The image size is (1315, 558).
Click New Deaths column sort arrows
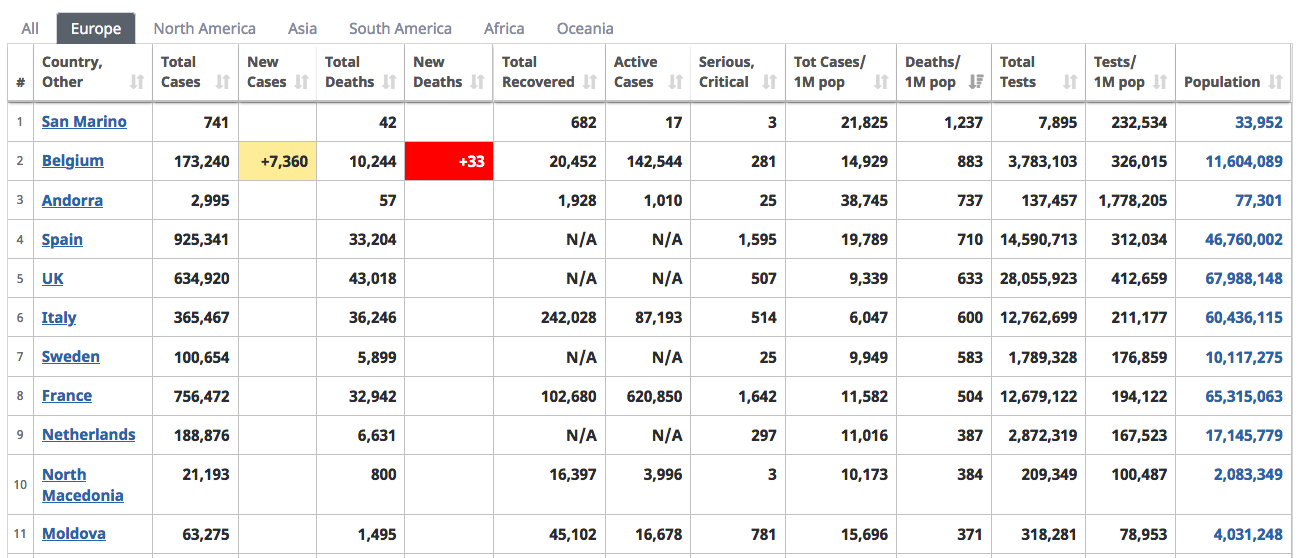pos(478,82)
